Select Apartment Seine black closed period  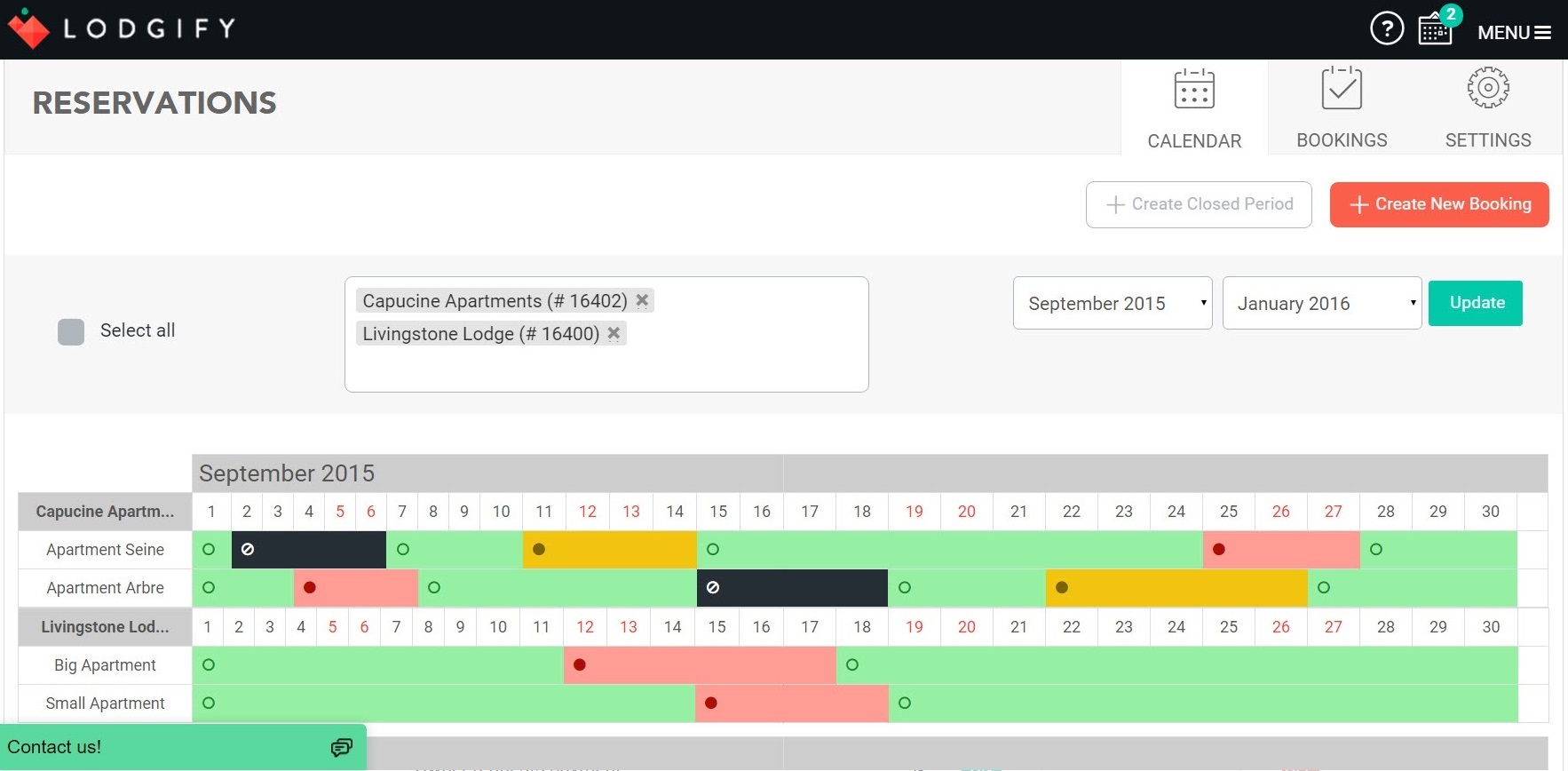(309, 550)
